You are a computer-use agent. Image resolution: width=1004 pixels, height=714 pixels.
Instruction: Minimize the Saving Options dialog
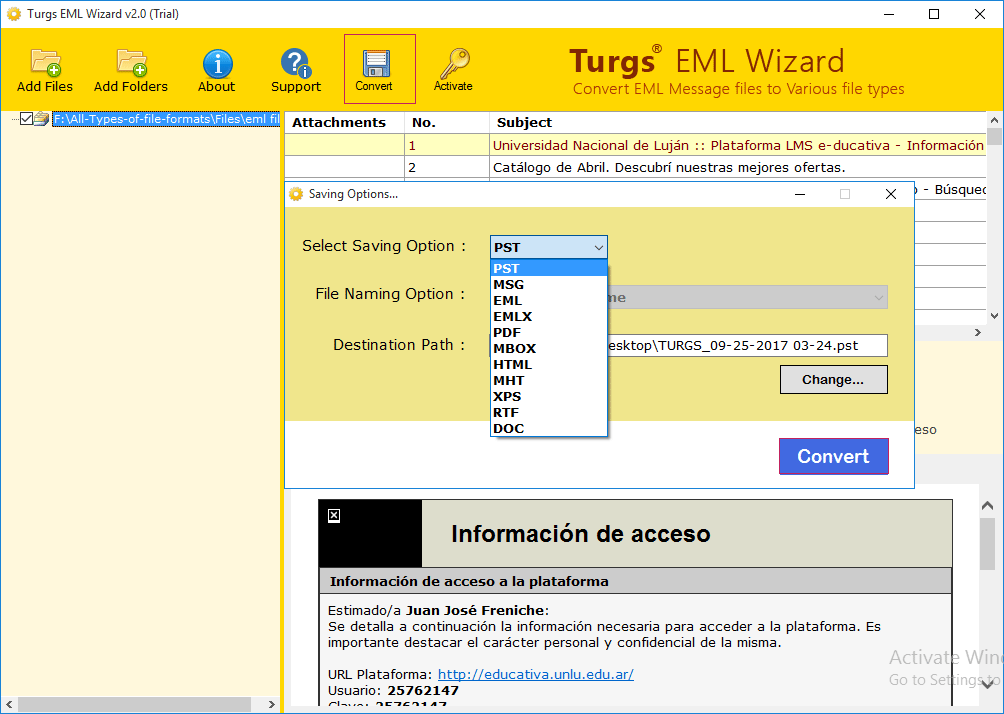tap(800, 194)
